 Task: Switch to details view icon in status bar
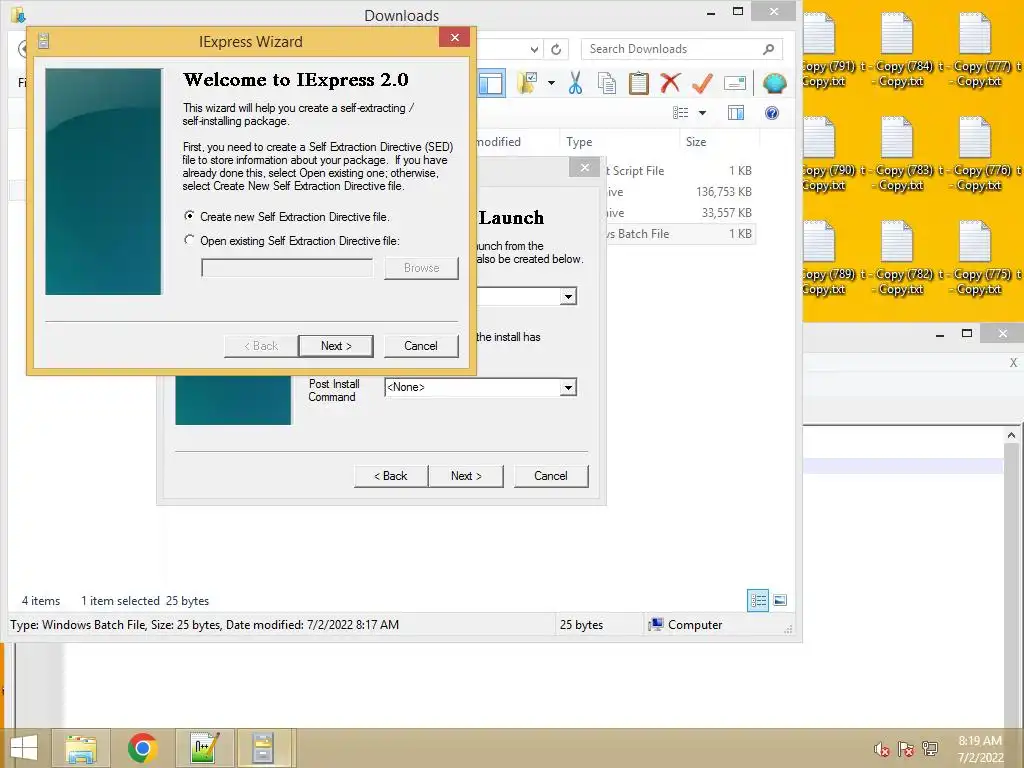[x=758, y=600]
